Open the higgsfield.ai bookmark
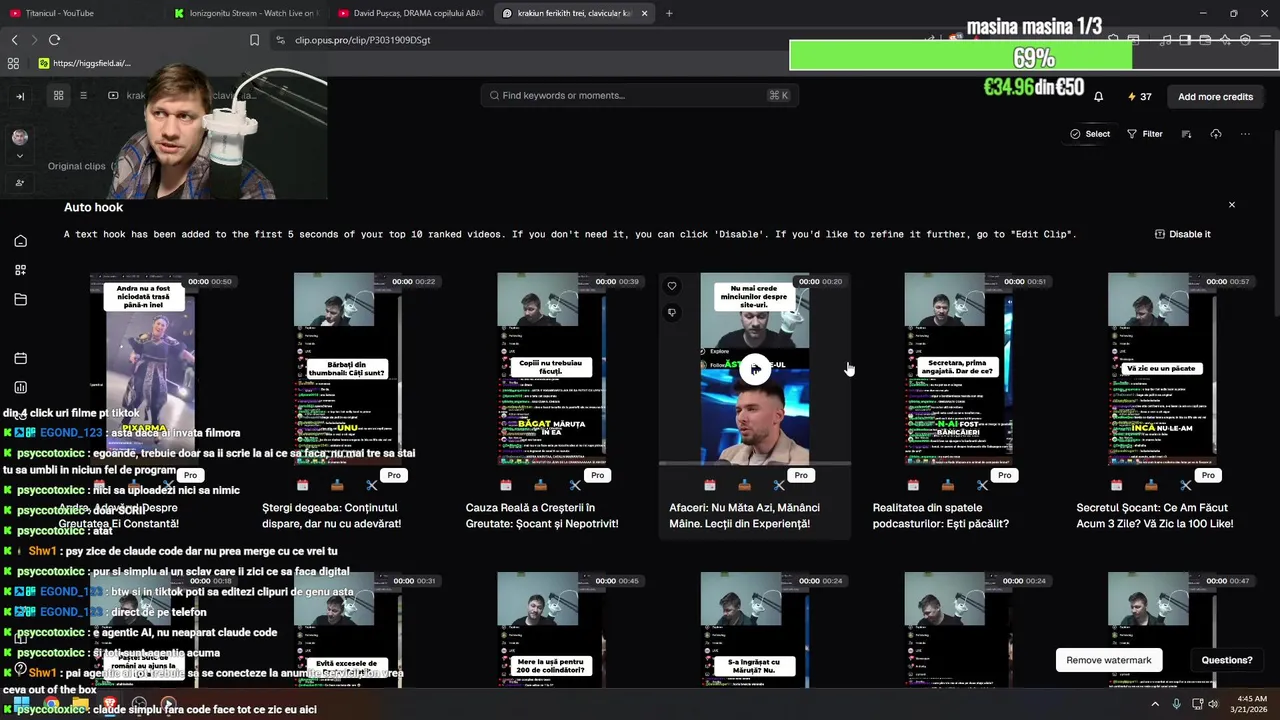This screenshot has width=1280, height=720. pyautogui.click(x=84, y=63)
